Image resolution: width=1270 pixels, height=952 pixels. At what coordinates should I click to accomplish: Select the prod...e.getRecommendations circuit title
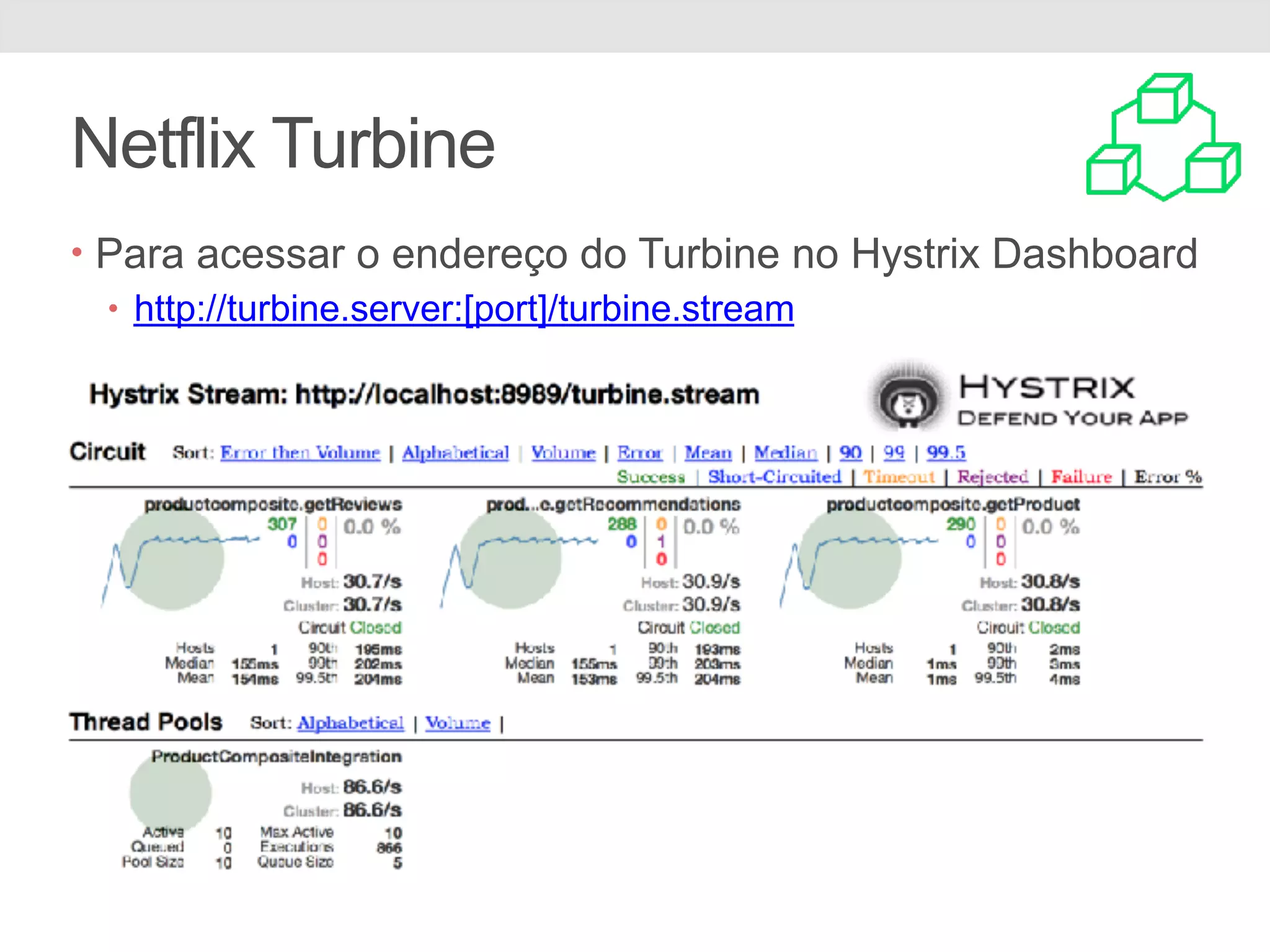[x=613, y=505]
